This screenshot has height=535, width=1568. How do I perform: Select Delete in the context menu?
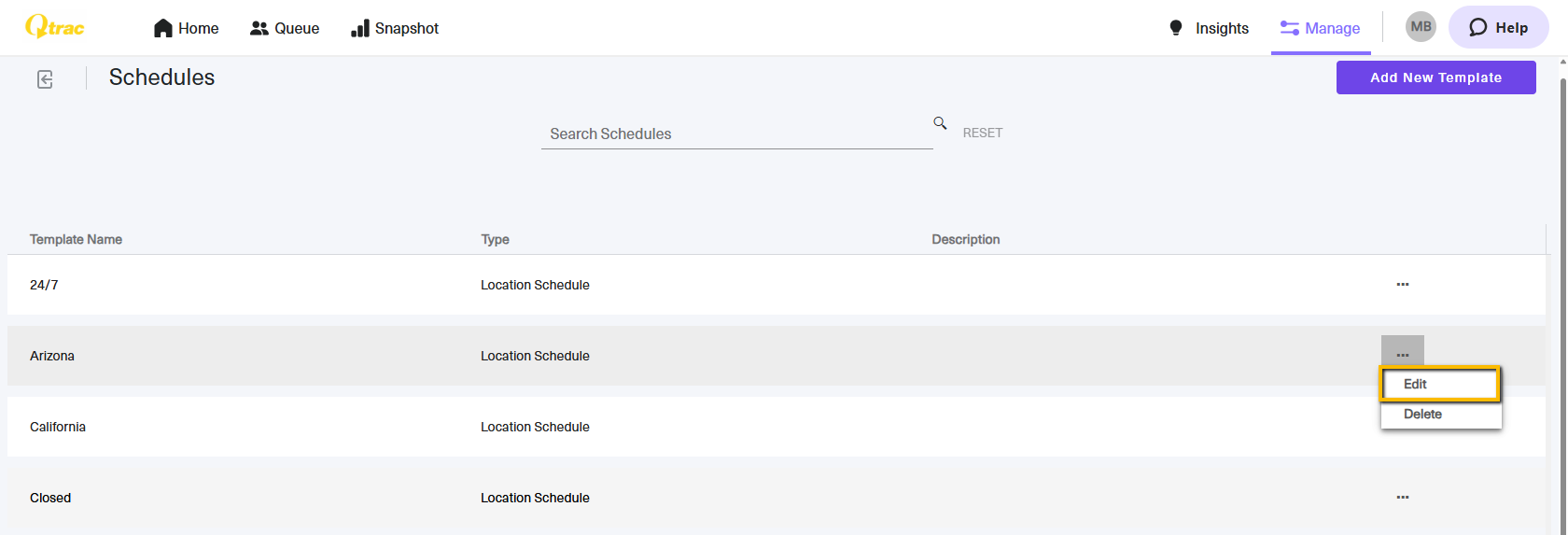(1441, 415)
